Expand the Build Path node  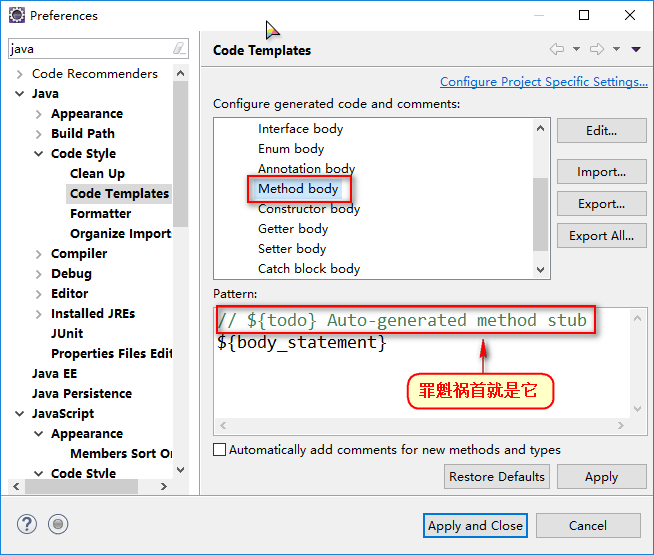38,134
